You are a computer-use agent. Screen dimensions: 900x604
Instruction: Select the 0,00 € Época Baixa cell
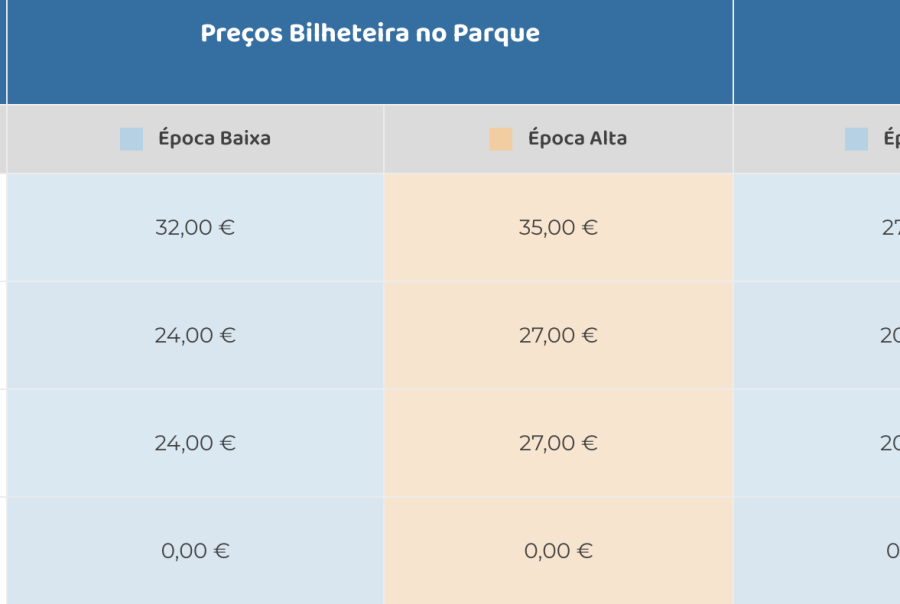point(195,551)
